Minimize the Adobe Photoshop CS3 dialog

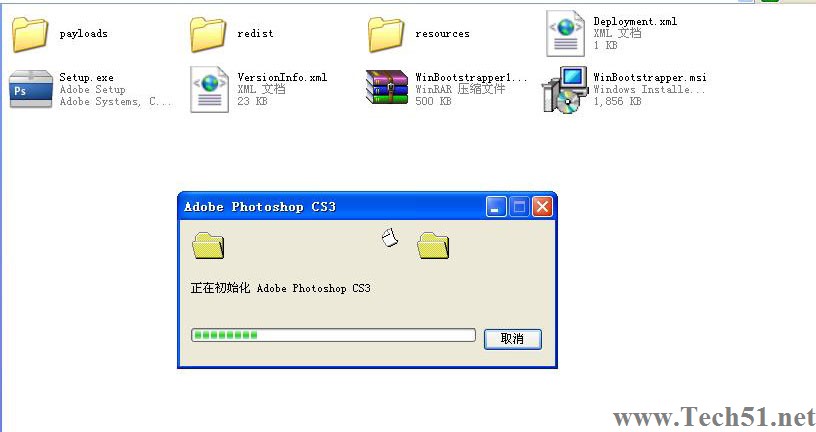496,207
